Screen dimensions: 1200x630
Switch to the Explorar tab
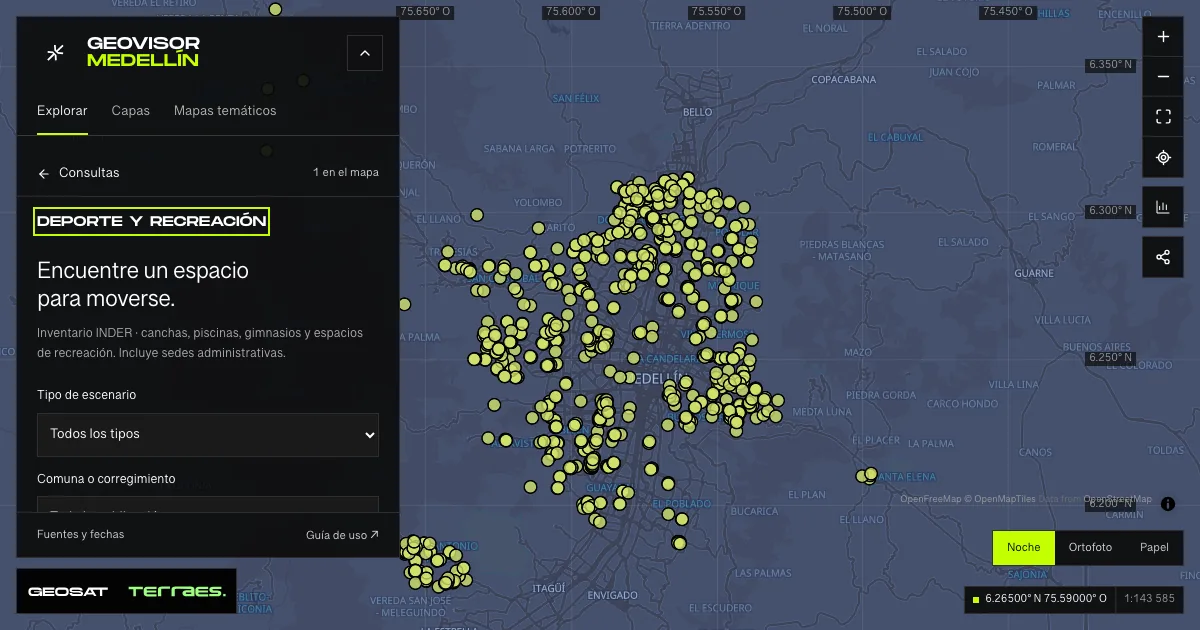coord(62,111)
